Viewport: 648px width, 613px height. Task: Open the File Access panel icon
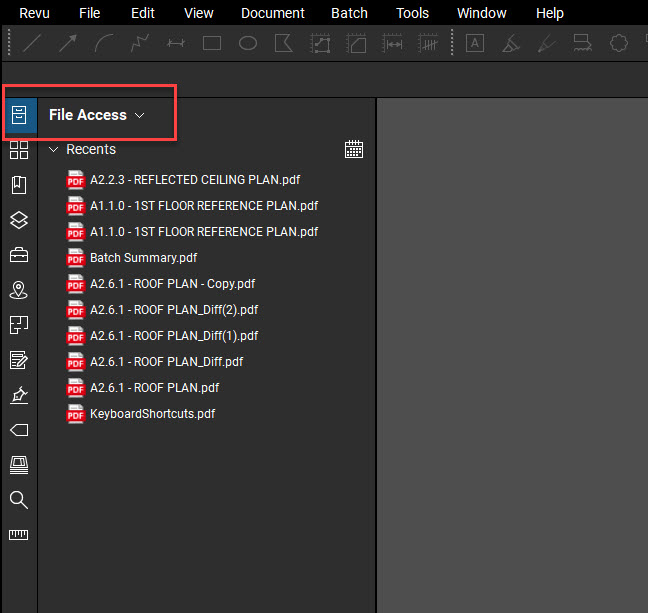[19, 115]
